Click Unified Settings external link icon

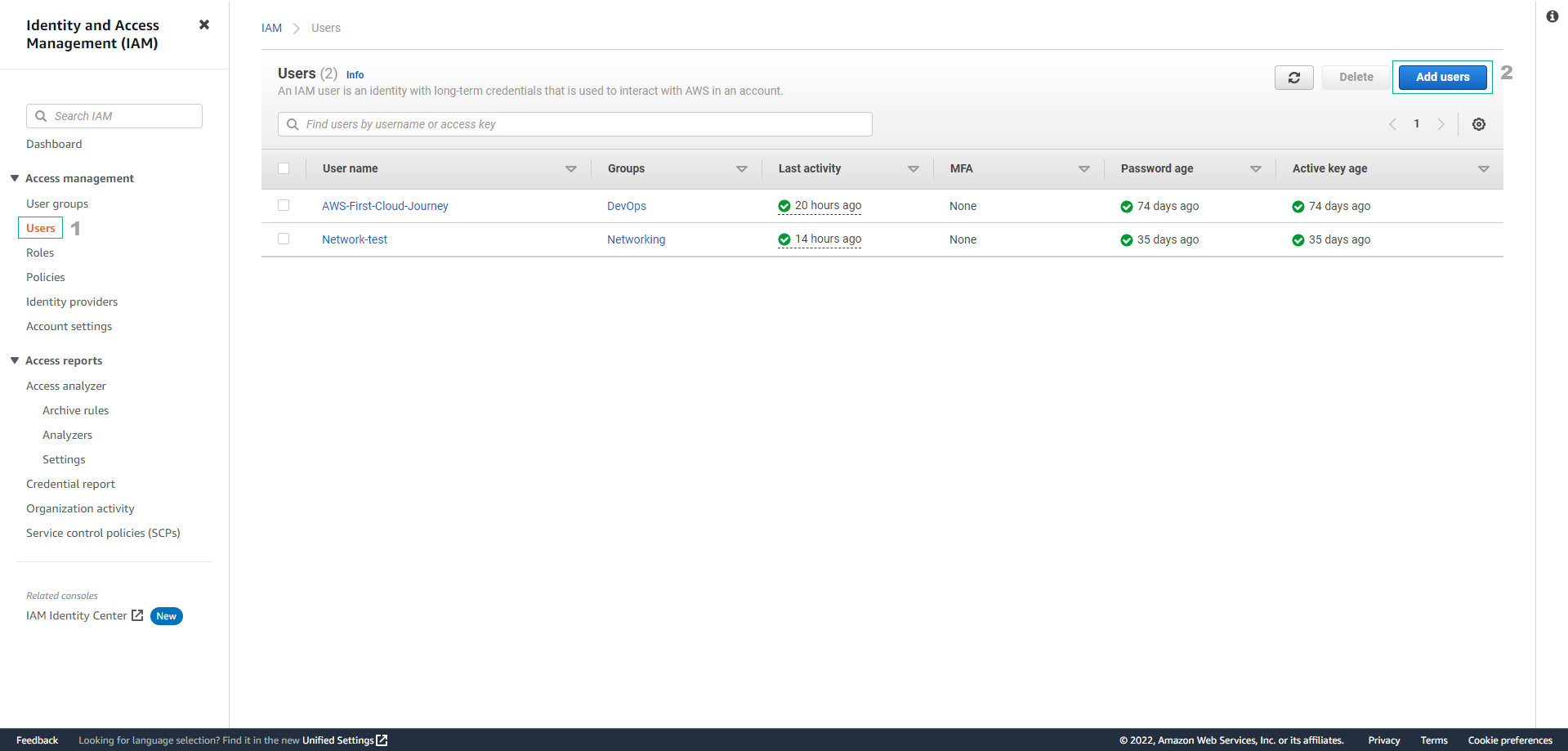[x=382, y=740]
